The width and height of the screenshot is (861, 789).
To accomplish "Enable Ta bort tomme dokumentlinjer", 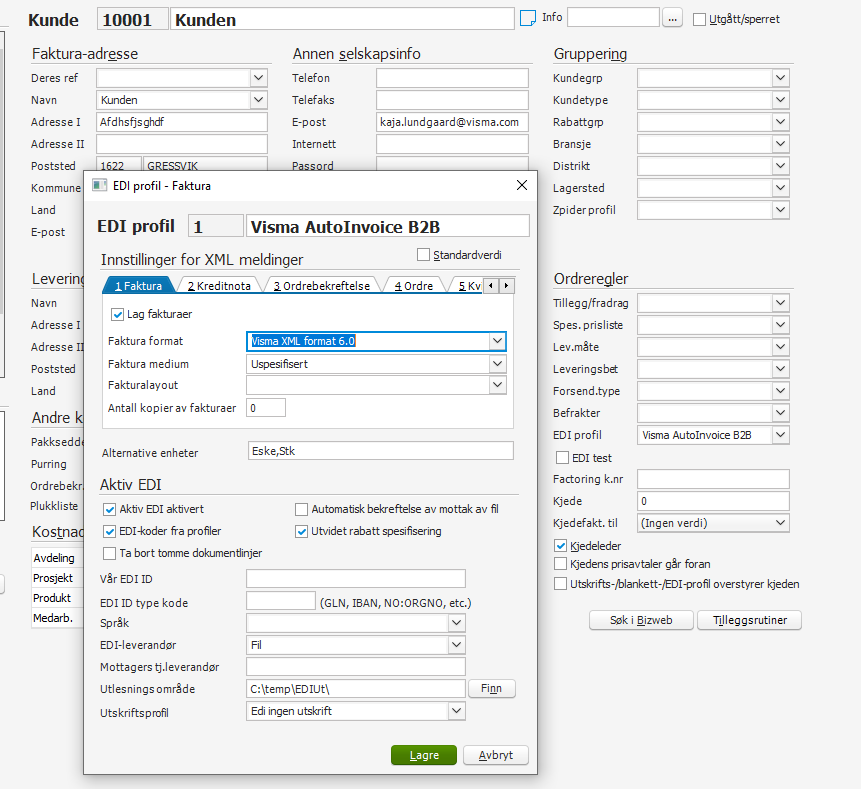I will [109, 553].
